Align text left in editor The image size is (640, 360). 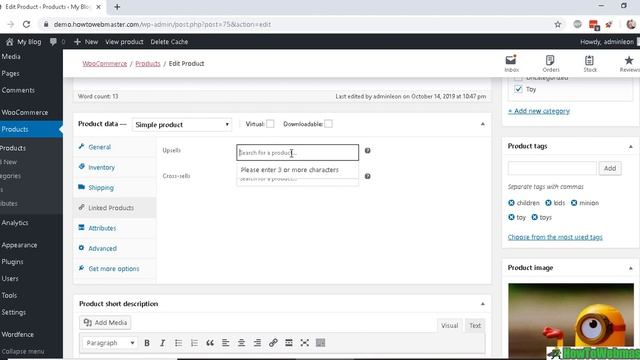225,343
